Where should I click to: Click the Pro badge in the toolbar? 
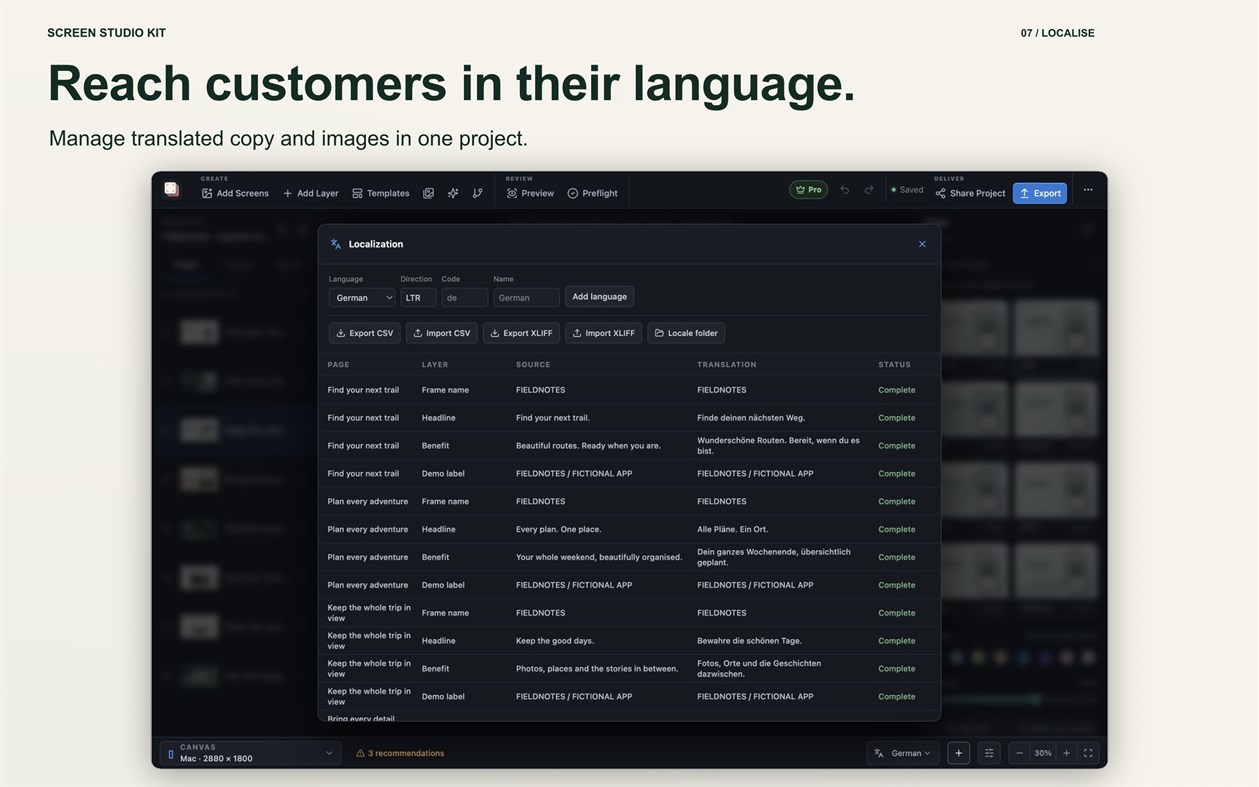coord(809,190)
